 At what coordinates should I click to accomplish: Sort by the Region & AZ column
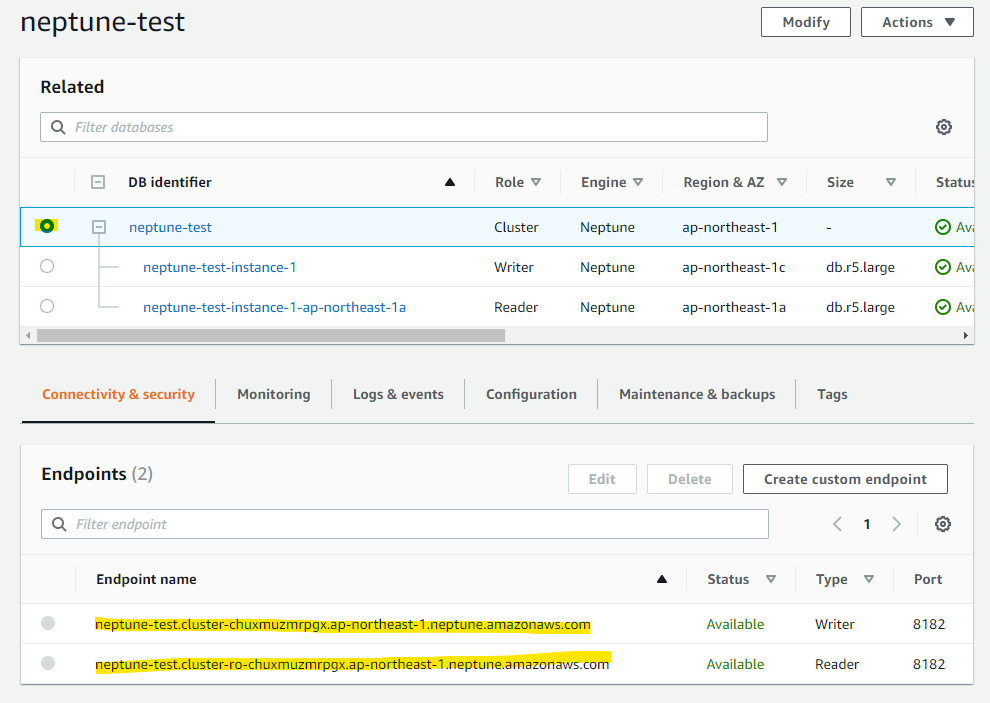(x=782, y=182)
